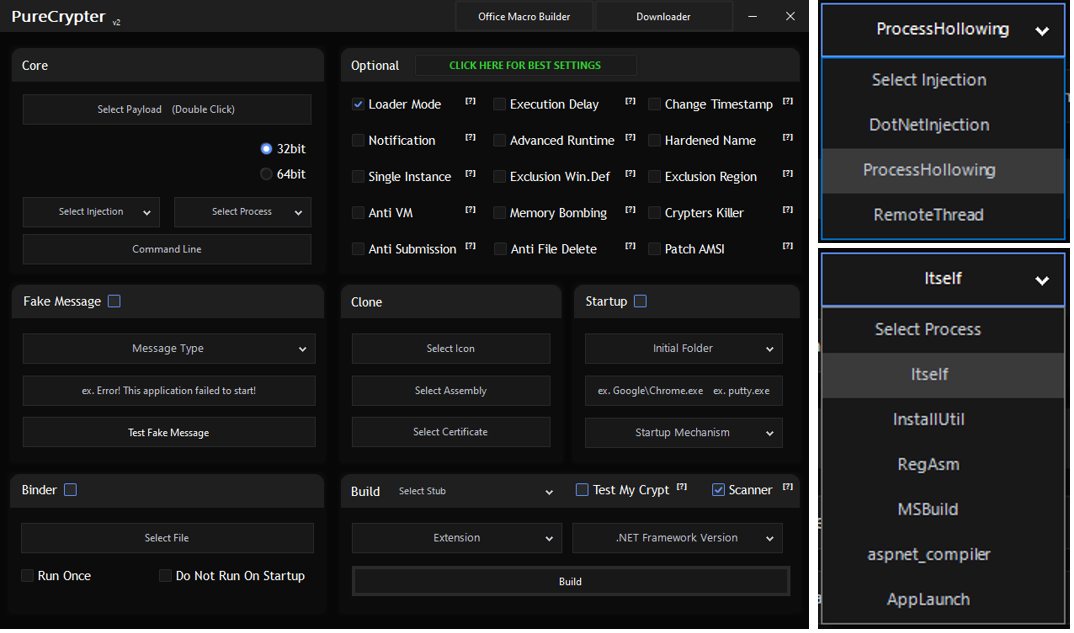Click help icon beside Anti VM
Screen dimensions: 1074x633
coord(470,210)
